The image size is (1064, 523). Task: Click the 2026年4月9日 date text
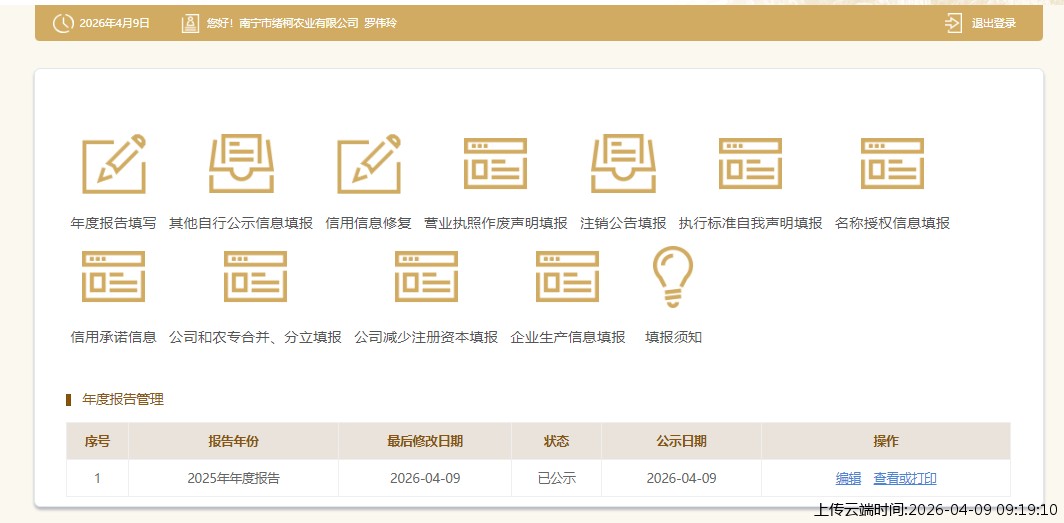pos(115,23)
